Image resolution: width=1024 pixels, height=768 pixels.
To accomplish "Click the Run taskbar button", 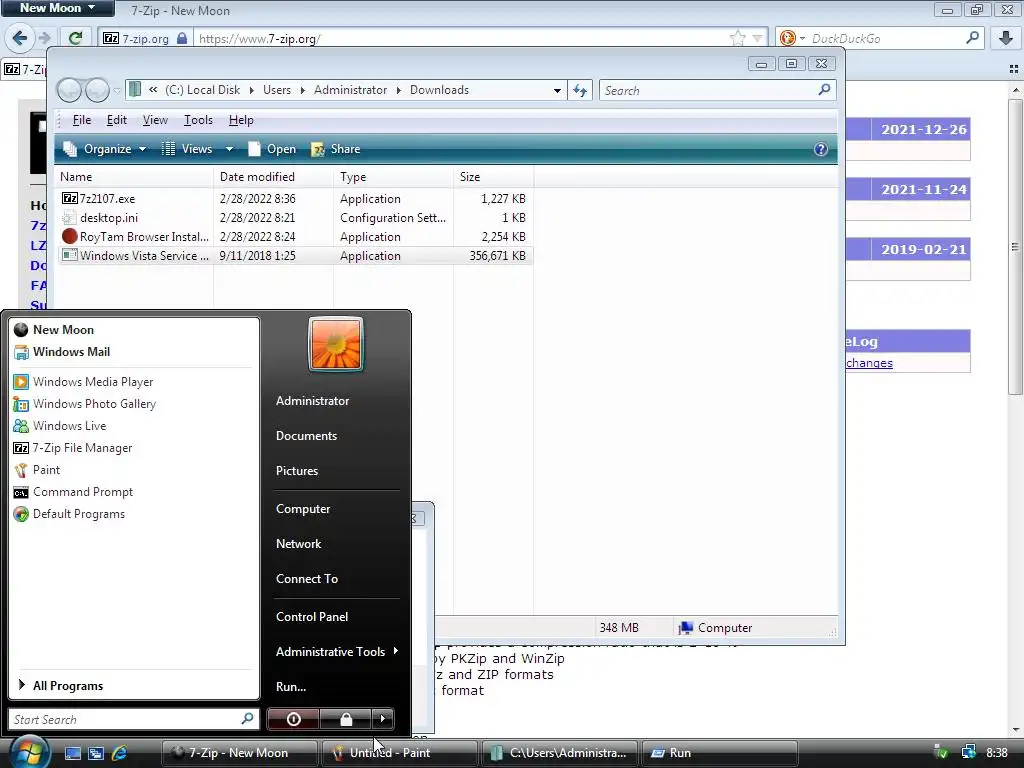I will (720, 753).
